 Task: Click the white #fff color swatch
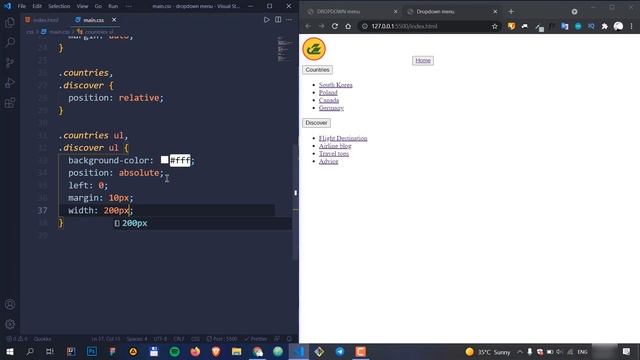[x=164, y=160]
